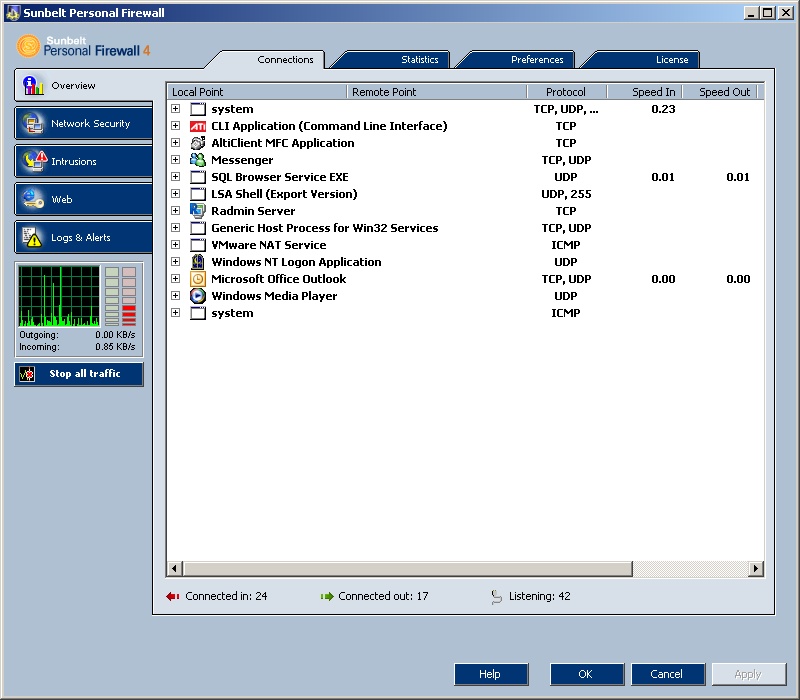The height and width of the screenshot is (700, 800).
Task: Open the License tab
Action: click(671, 60)
